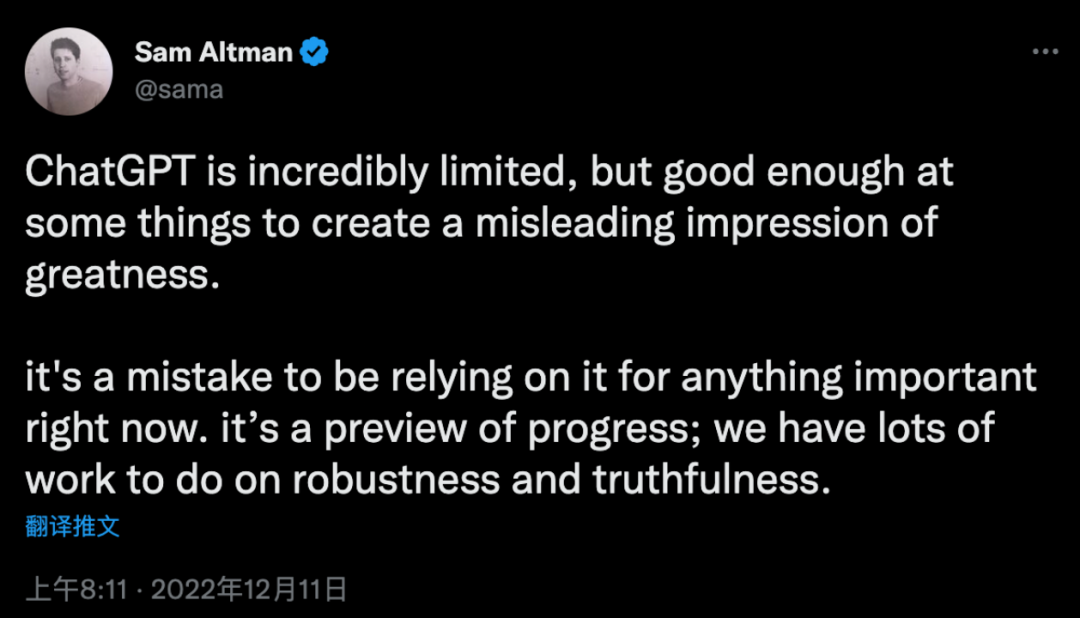The image size is (1080, 618).
Task: Click the word "truthfulness." in the tweet
Action: (x=712, y=478)
